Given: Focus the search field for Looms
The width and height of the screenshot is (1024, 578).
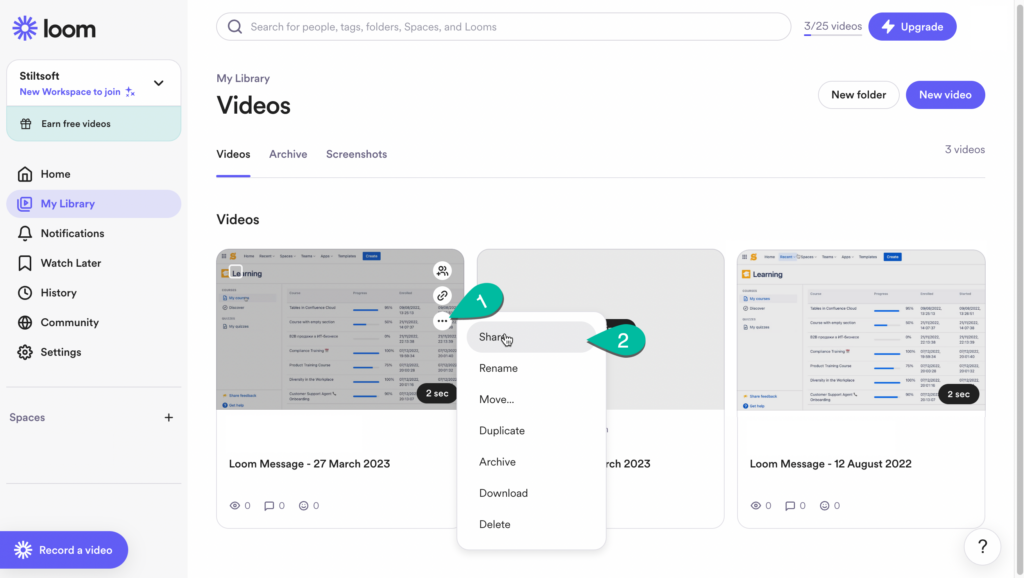Looking at the screenshot, I should click(504, 27).
